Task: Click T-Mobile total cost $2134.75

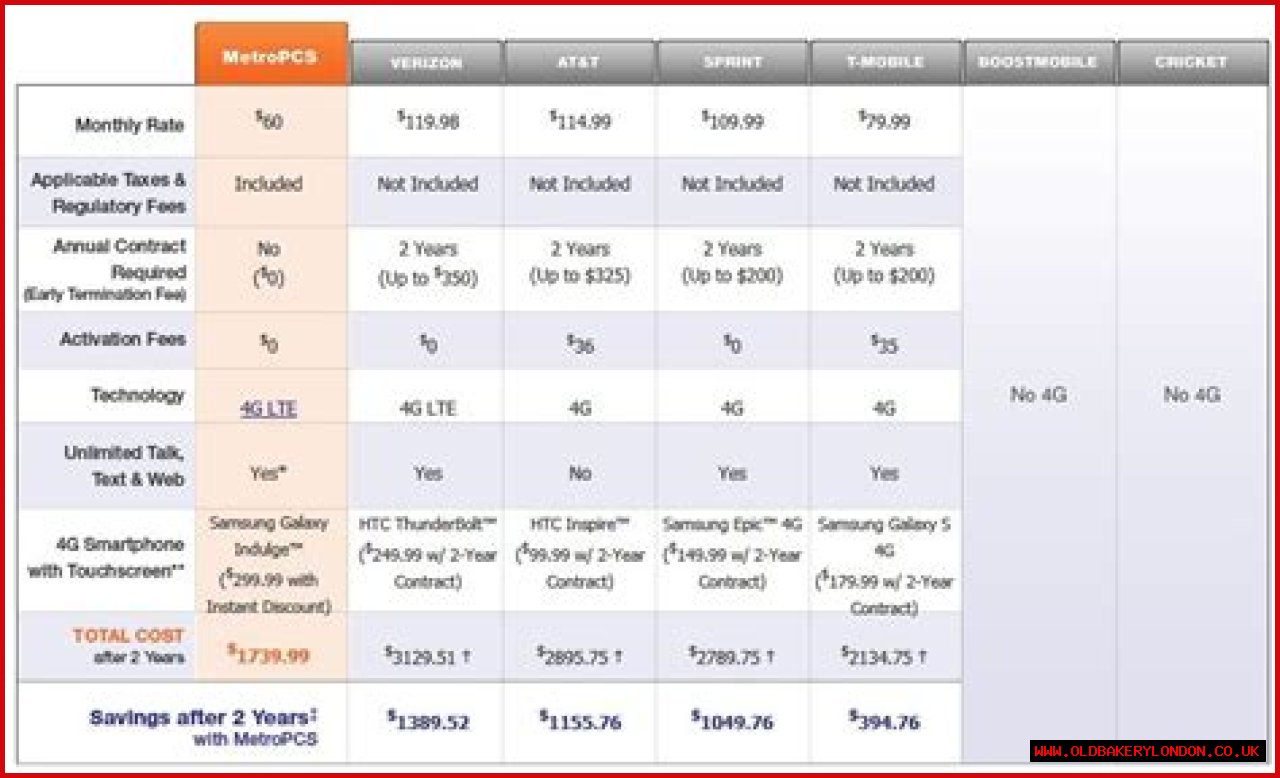Action: click(884, 655)
